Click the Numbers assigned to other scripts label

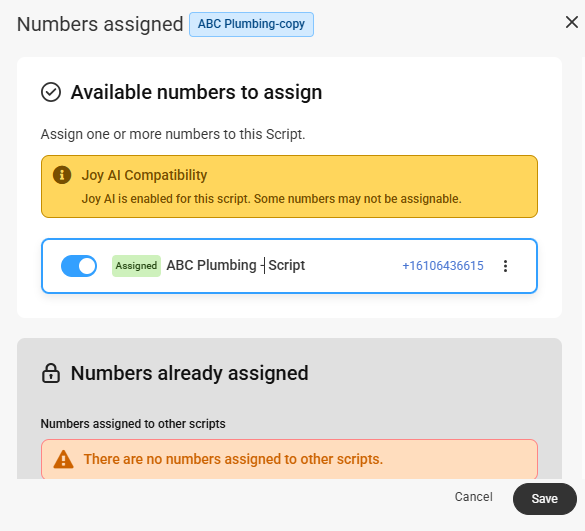pos(133,424)
